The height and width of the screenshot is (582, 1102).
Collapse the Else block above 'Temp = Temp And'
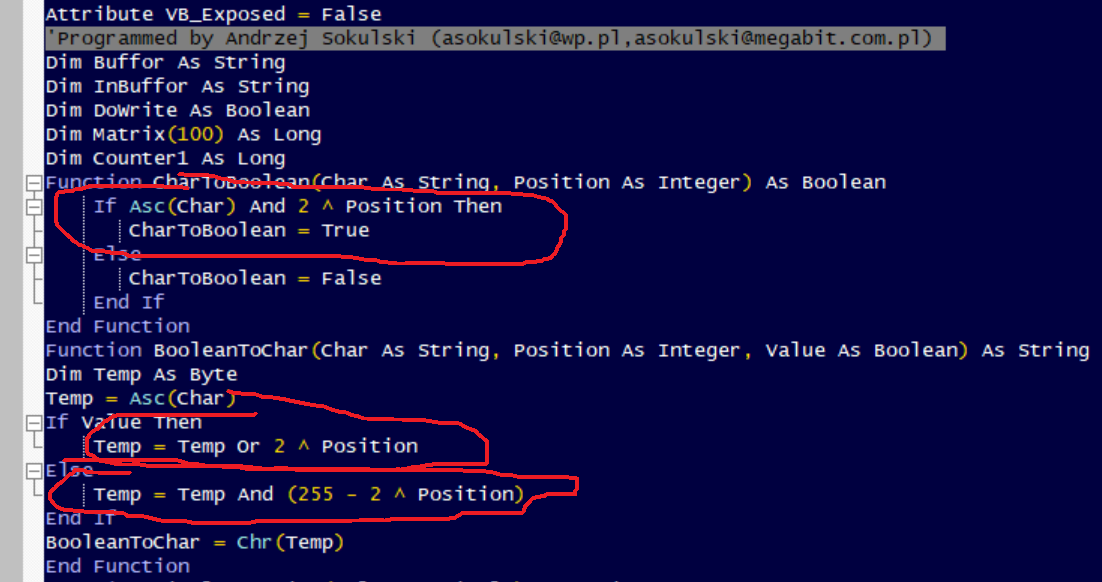(x=36, y=471)
